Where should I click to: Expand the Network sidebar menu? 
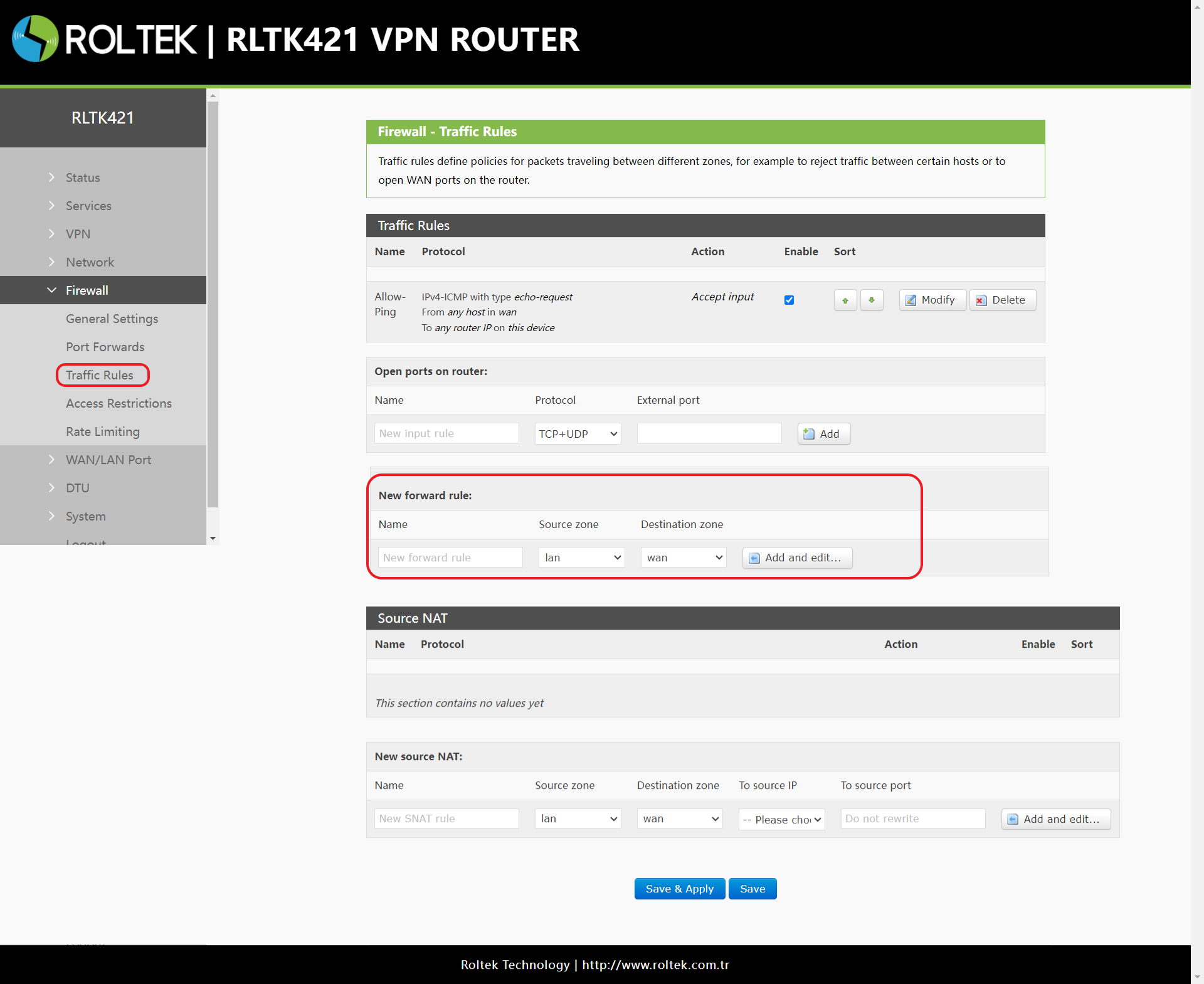point(90,262)
